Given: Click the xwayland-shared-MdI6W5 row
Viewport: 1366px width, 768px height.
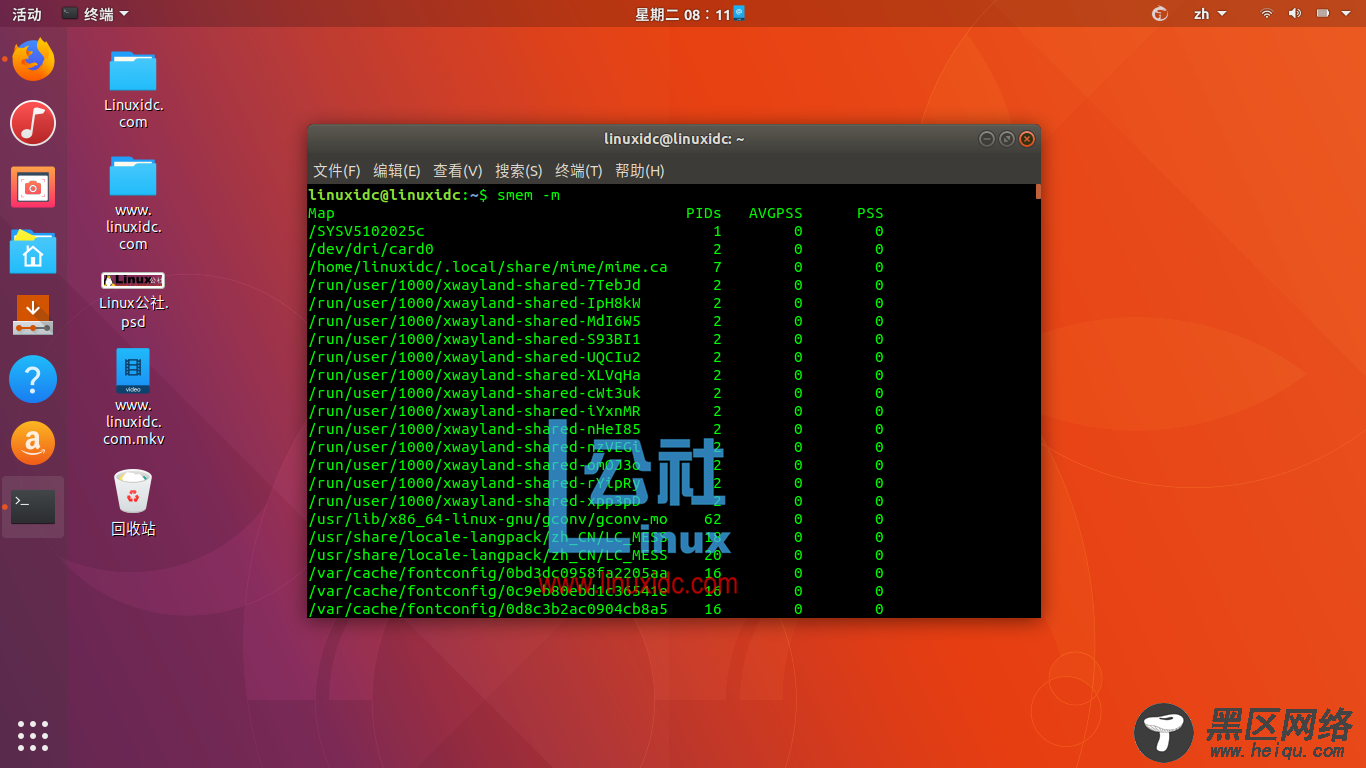Looking at the screenshot, I should (x=595, y=321).
